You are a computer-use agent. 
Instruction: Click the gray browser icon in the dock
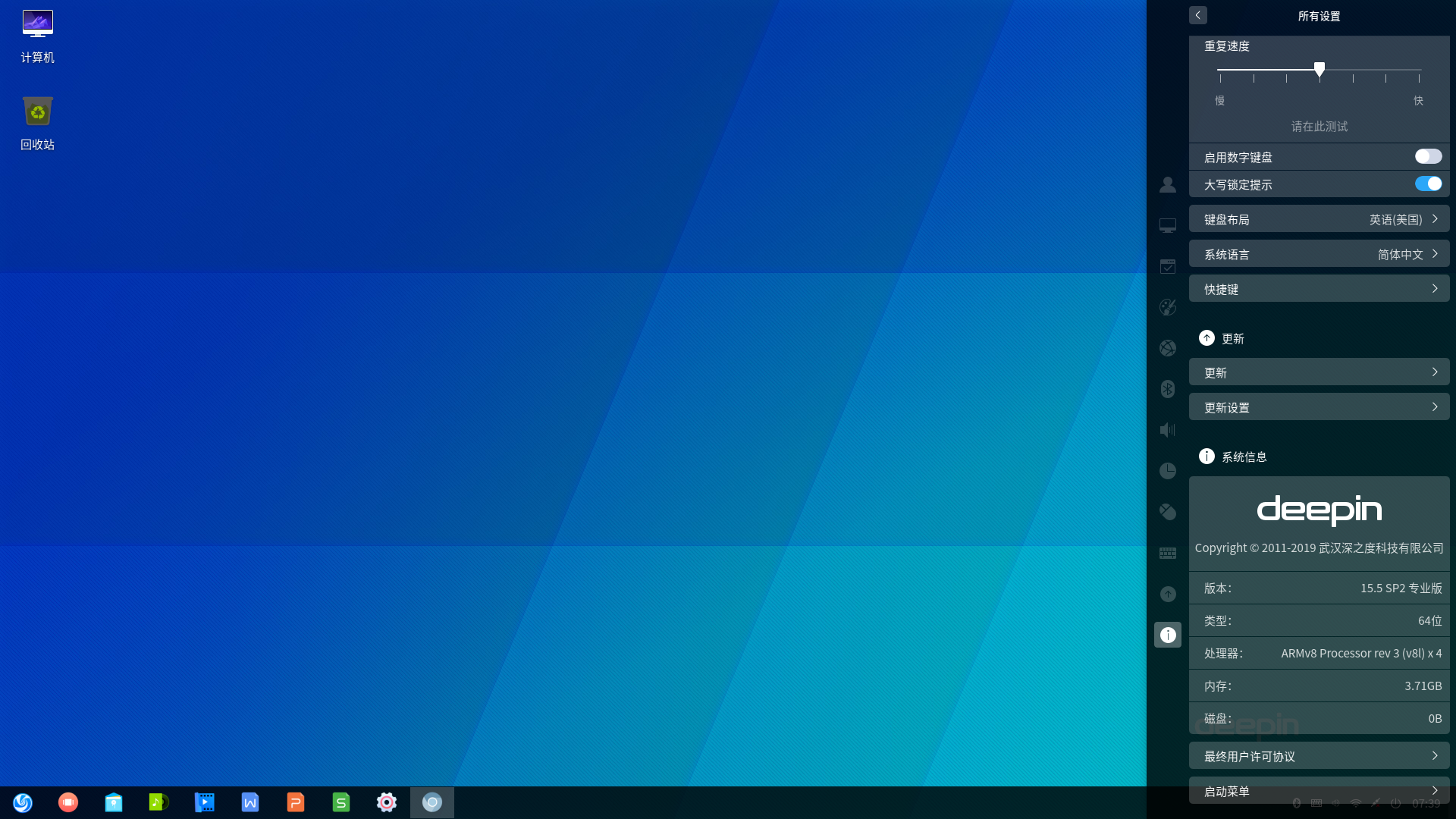(432, 802)
